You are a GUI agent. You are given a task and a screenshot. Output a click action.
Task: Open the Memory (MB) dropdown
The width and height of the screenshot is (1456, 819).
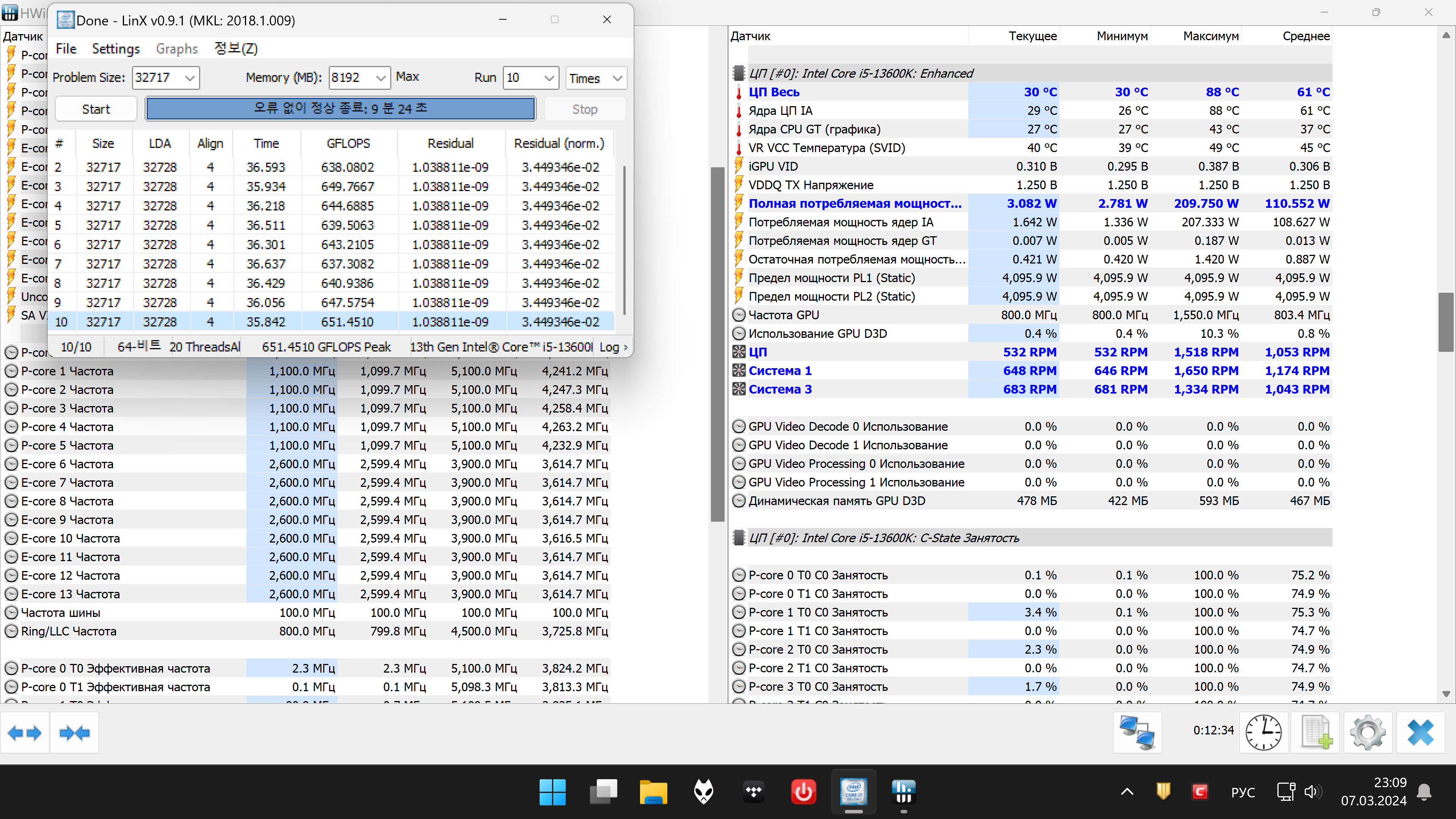pos(380,78)
